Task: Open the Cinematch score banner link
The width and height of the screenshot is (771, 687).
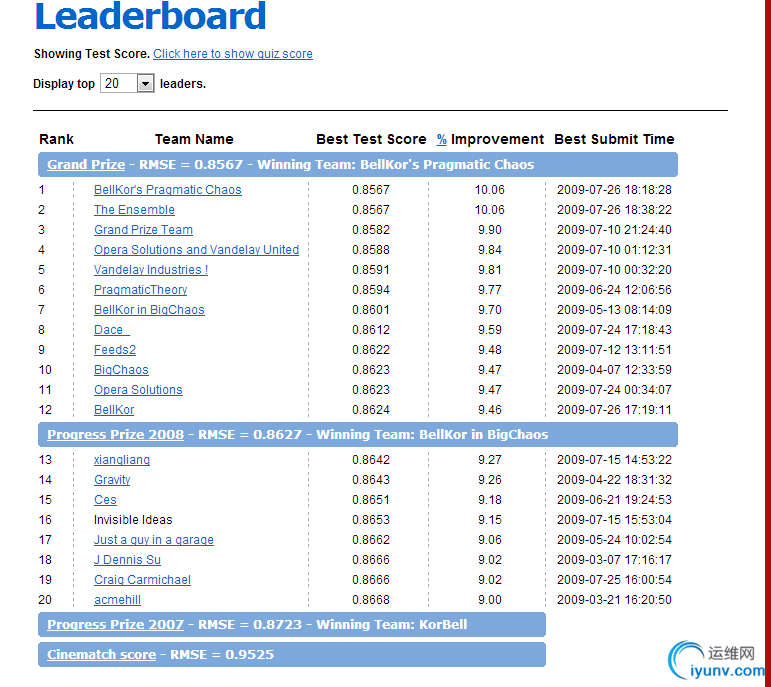Action: tap(101, 655)
